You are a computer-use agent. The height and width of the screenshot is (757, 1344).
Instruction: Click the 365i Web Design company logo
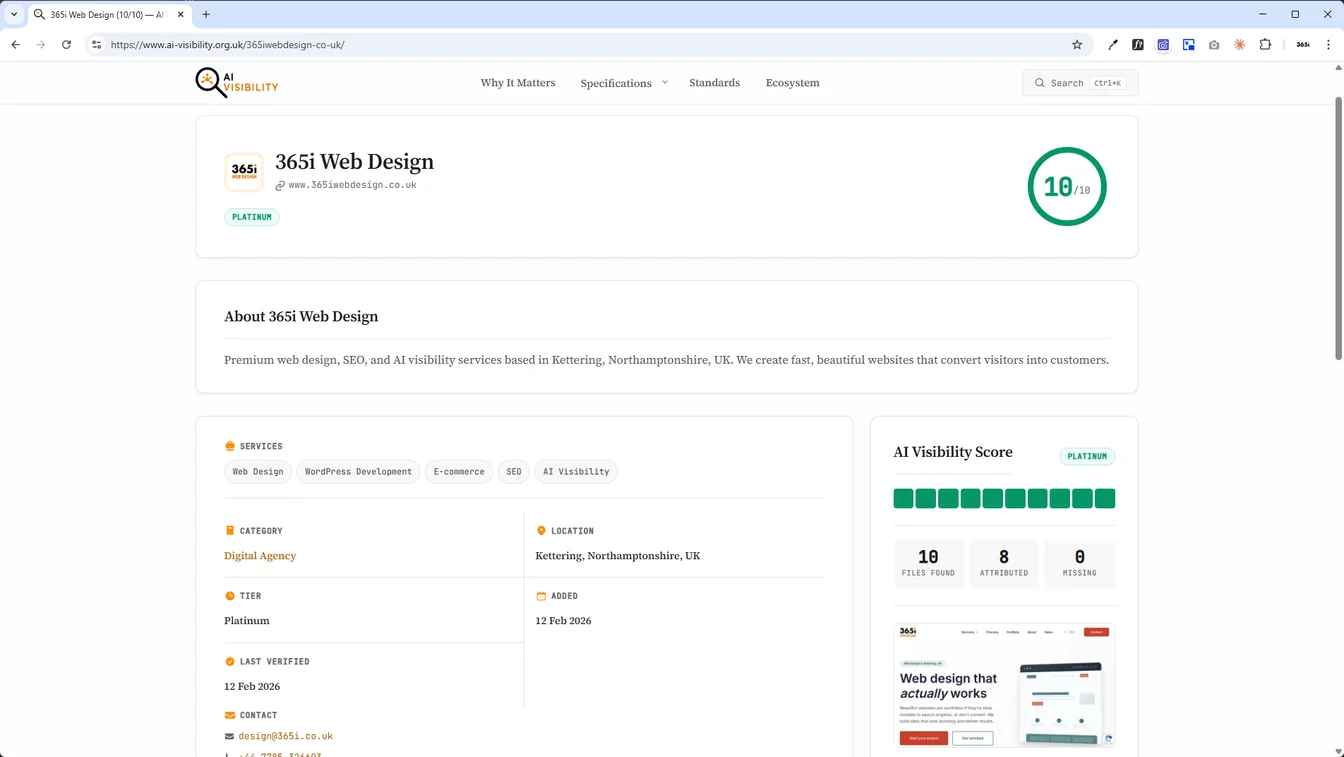coord(244,172)
